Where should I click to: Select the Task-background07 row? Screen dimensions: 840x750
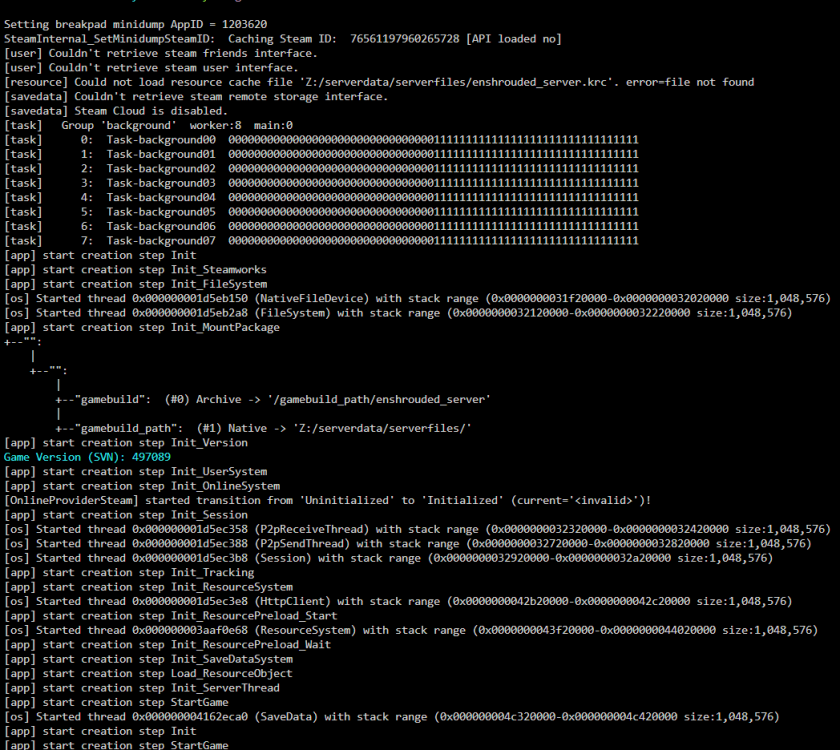click(321, 241)
